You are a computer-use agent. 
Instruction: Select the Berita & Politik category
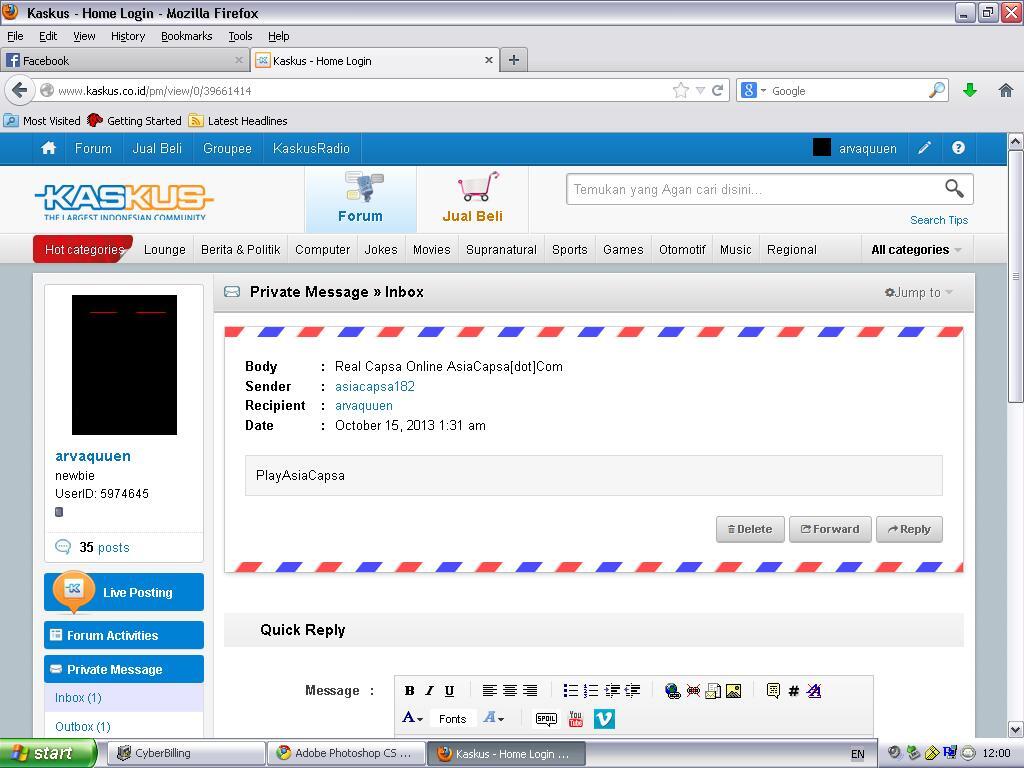click(240, 249)
